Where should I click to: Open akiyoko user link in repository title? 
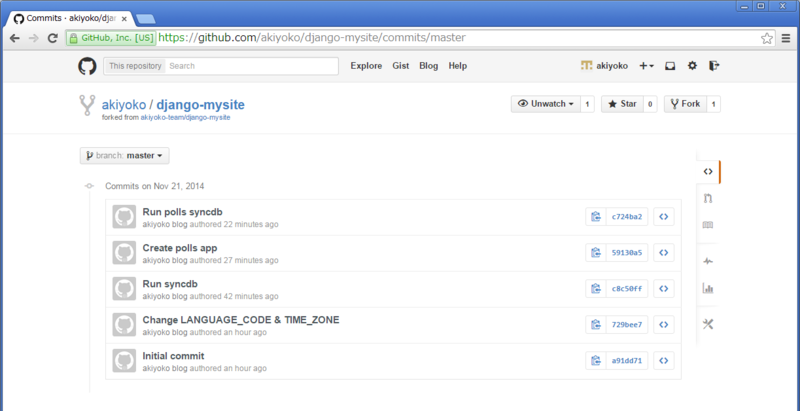pos(123,105)
